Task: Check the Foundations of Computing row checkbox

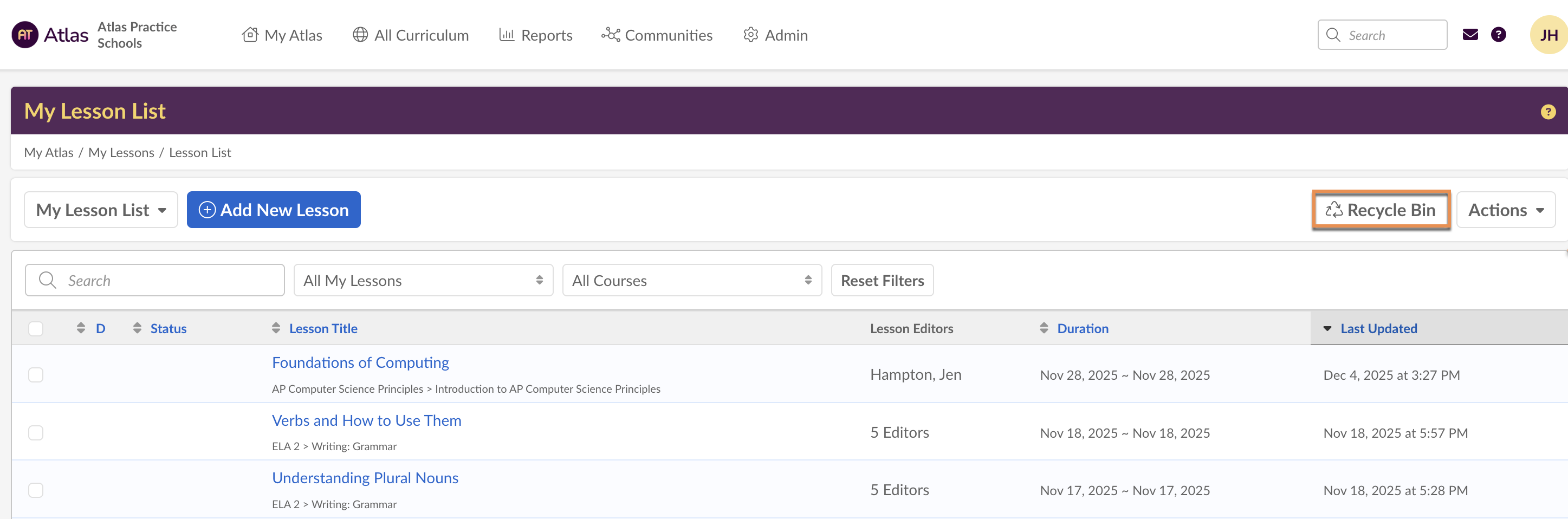Action: click(36, 375)
